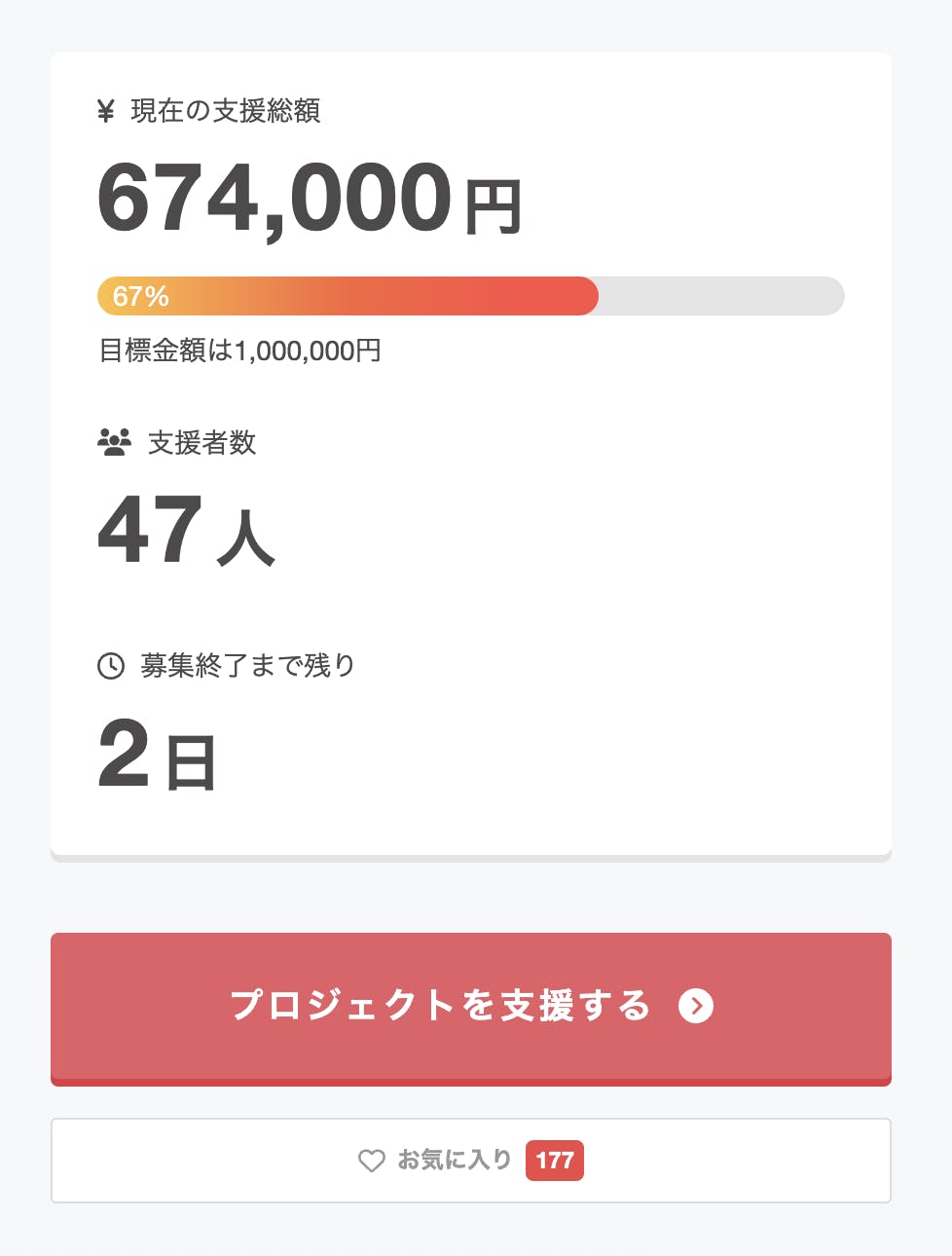Click the 円 unit after the total amount

493,206
